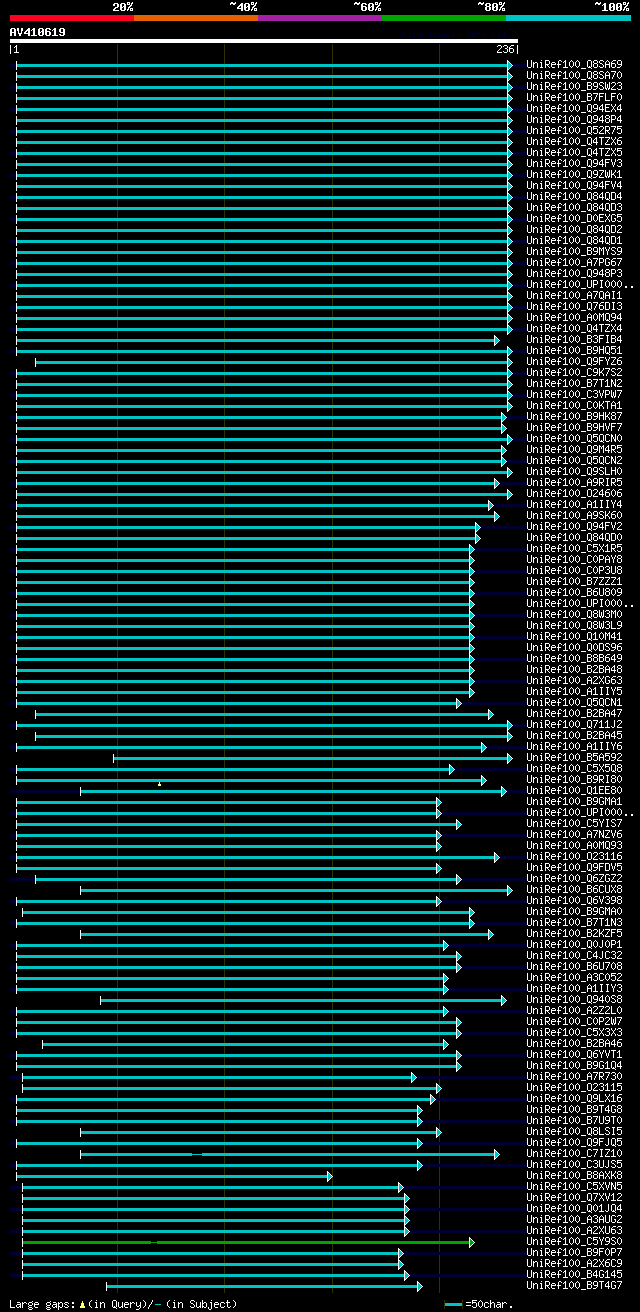Open hit UniRef100_B5A592
This screenshot has height=1312, width=640.
pos(574,757)
